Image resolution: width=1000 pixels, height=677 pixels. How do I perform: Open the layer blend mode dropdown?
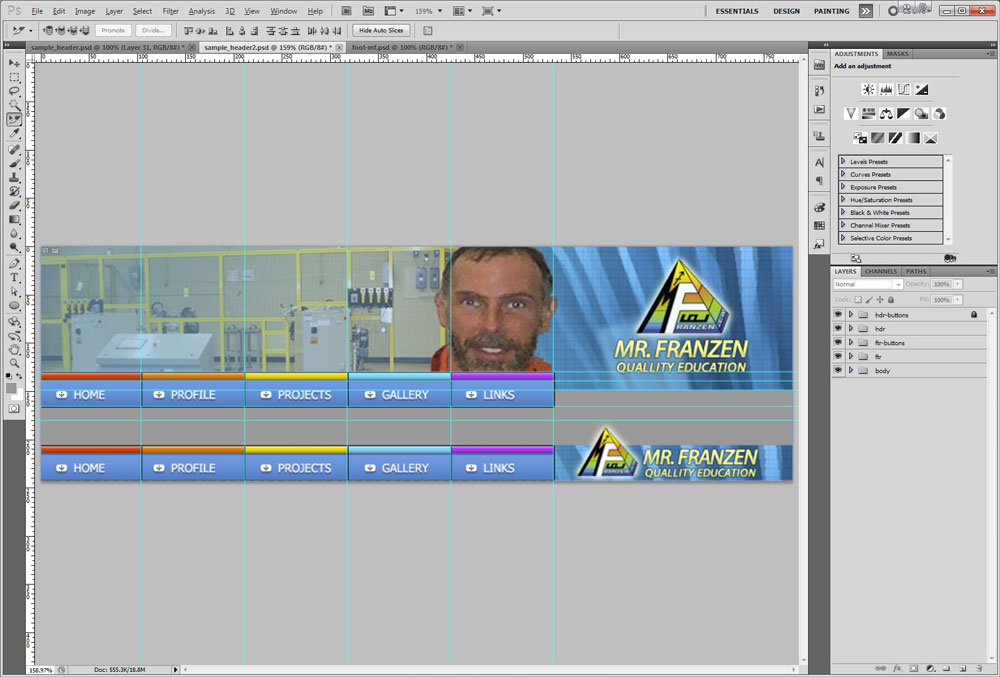[x=868, y=284]
